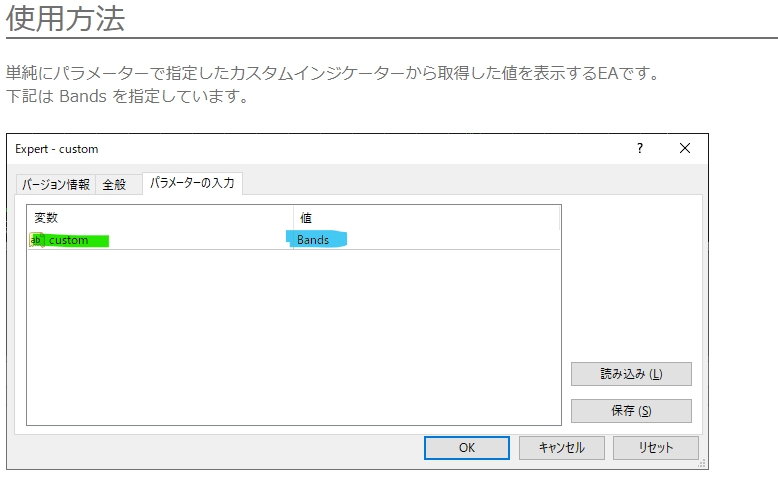
Task: Grab the resize grip at dialog corner
Action: [x=702, y=463]
